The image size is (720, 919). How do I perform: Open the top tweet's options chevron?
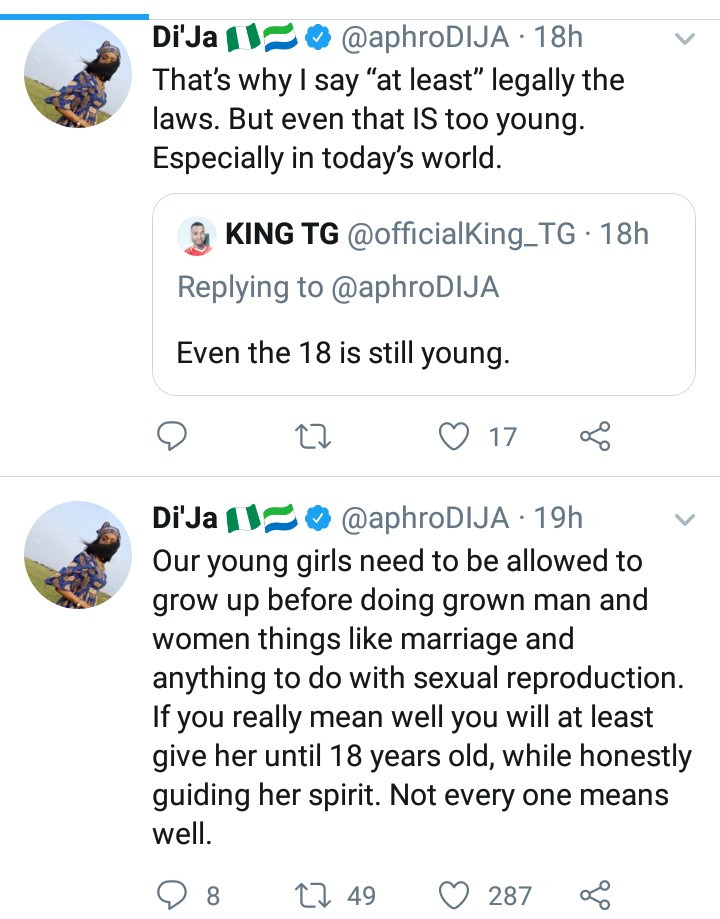point(684,40)
